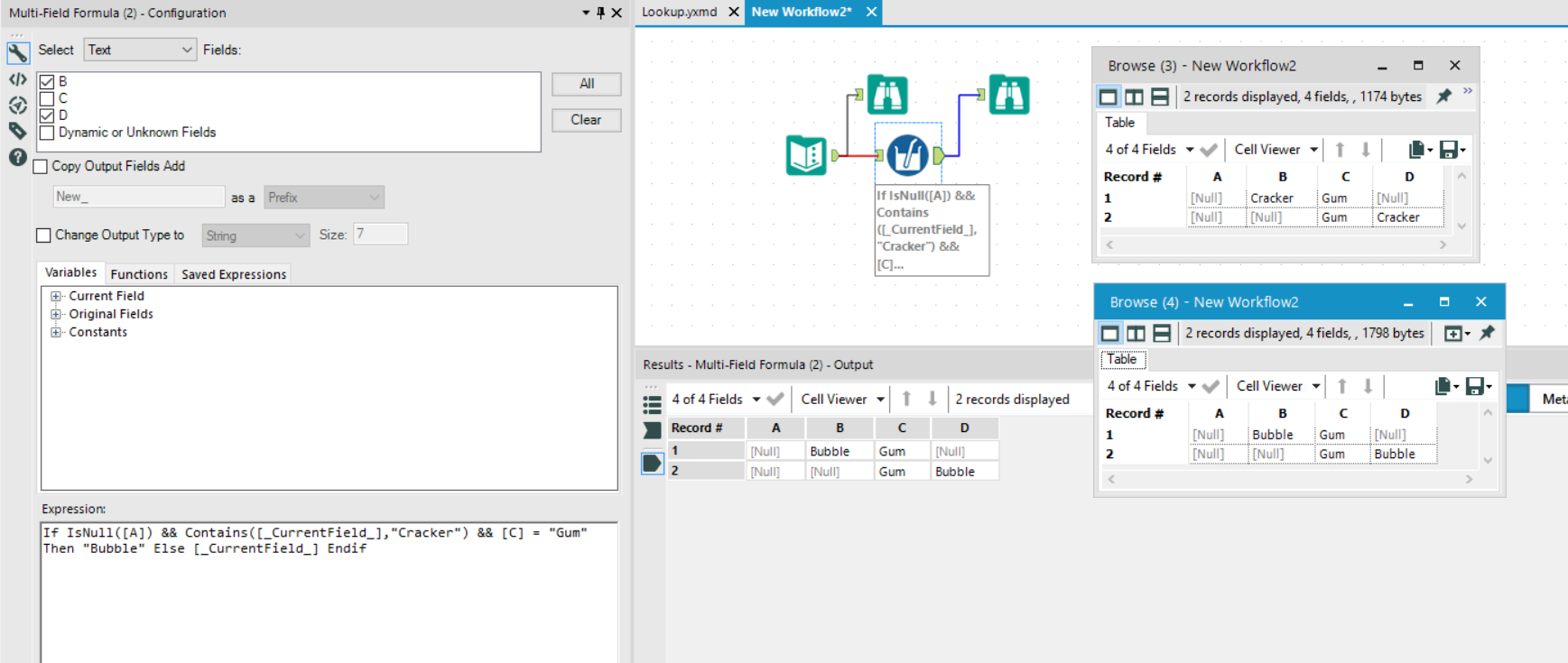Pin the Browse (3) window
This screenshot has height=663, width=1568.
point(1444,97)
